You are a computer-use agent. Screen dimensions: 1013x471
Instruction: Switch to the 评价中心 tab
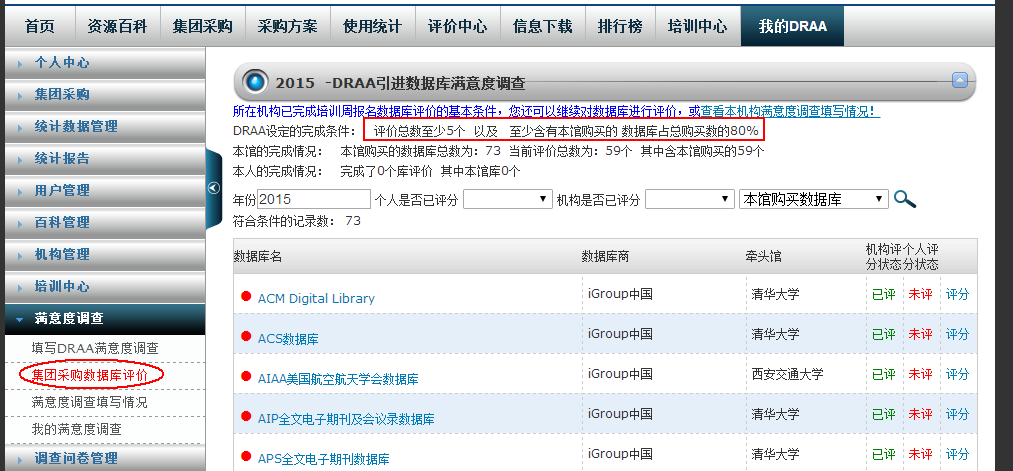tap(457, 26)
